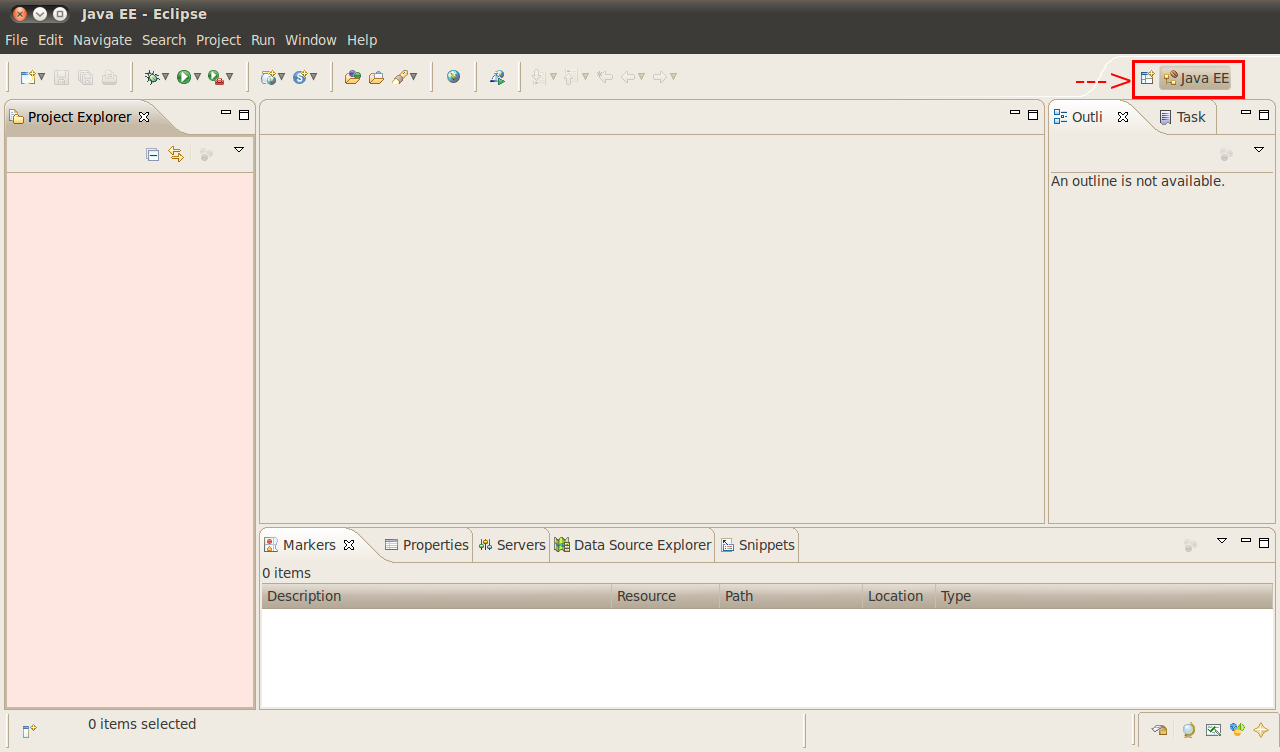Maximize the editor area

click(x=1033, y=115)
